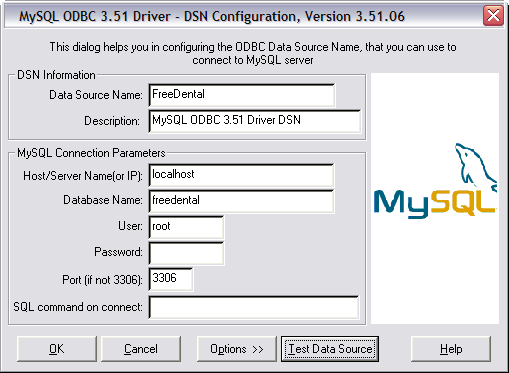Click the dialog's introductory help text
Screen dimensions: 509x373
coord(253,53)
